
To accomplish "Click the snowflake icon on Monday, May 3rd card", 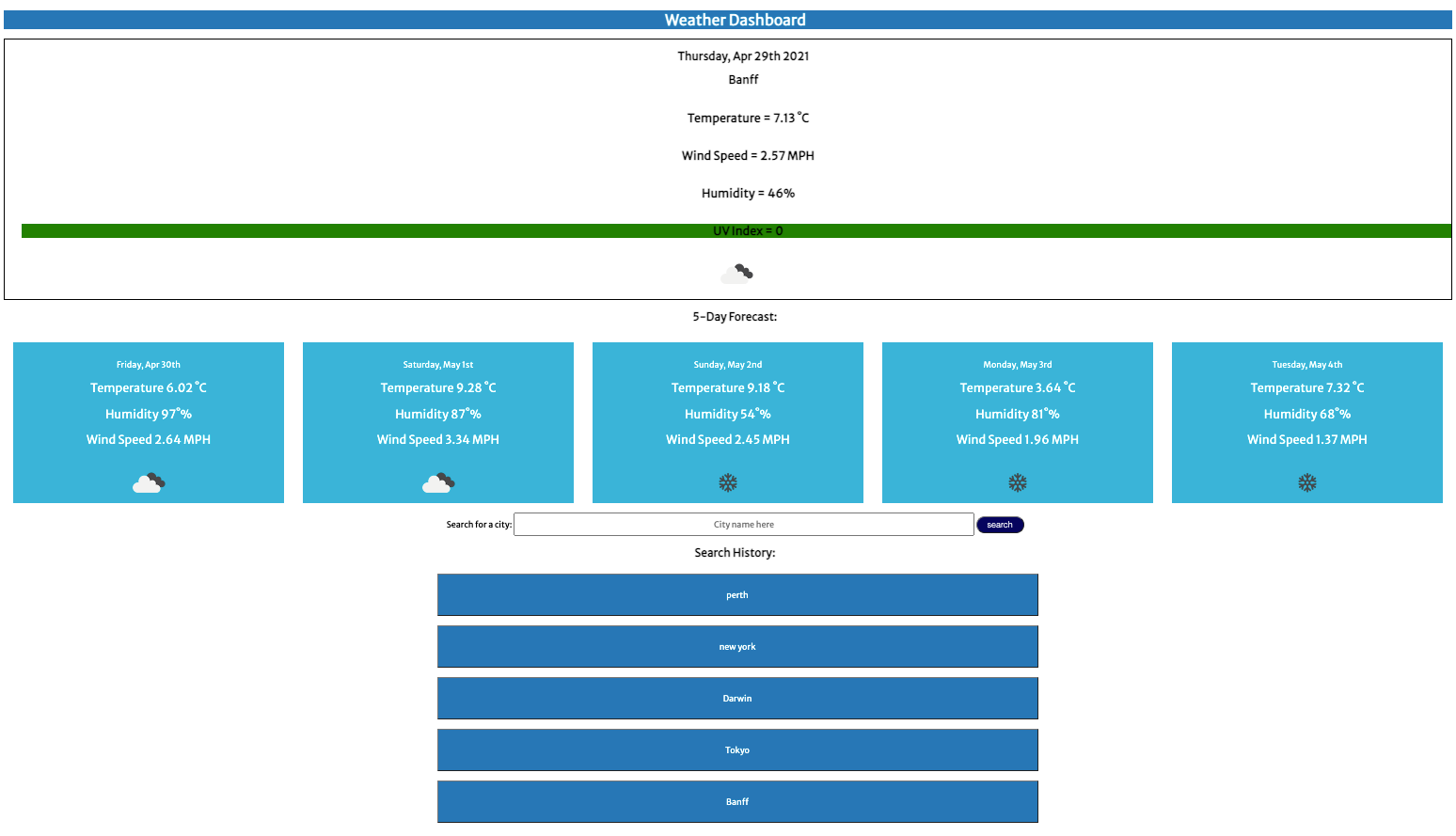I will 1018,483.
